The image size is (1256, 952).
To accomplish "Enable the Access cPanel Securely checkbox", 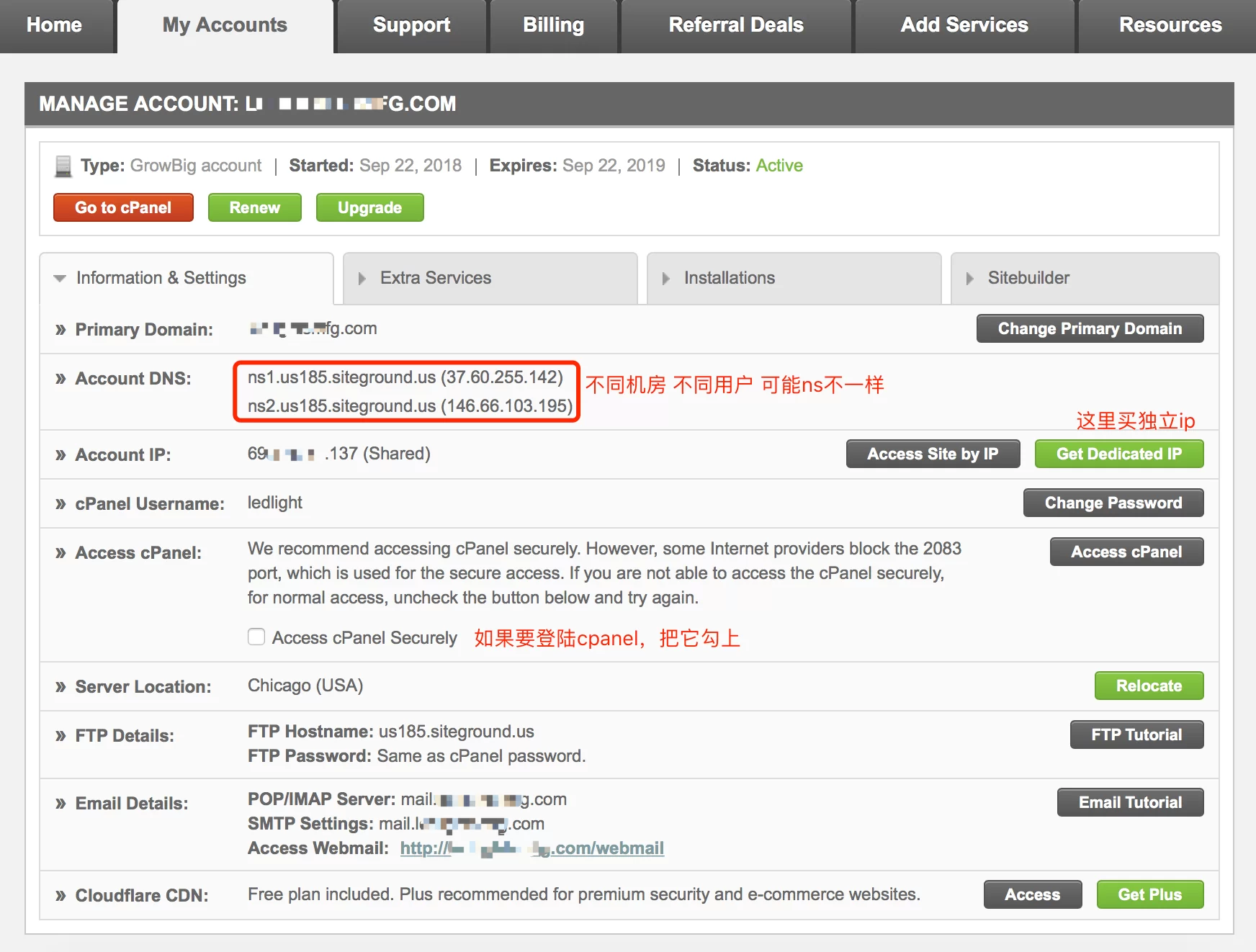I will 256,637.
